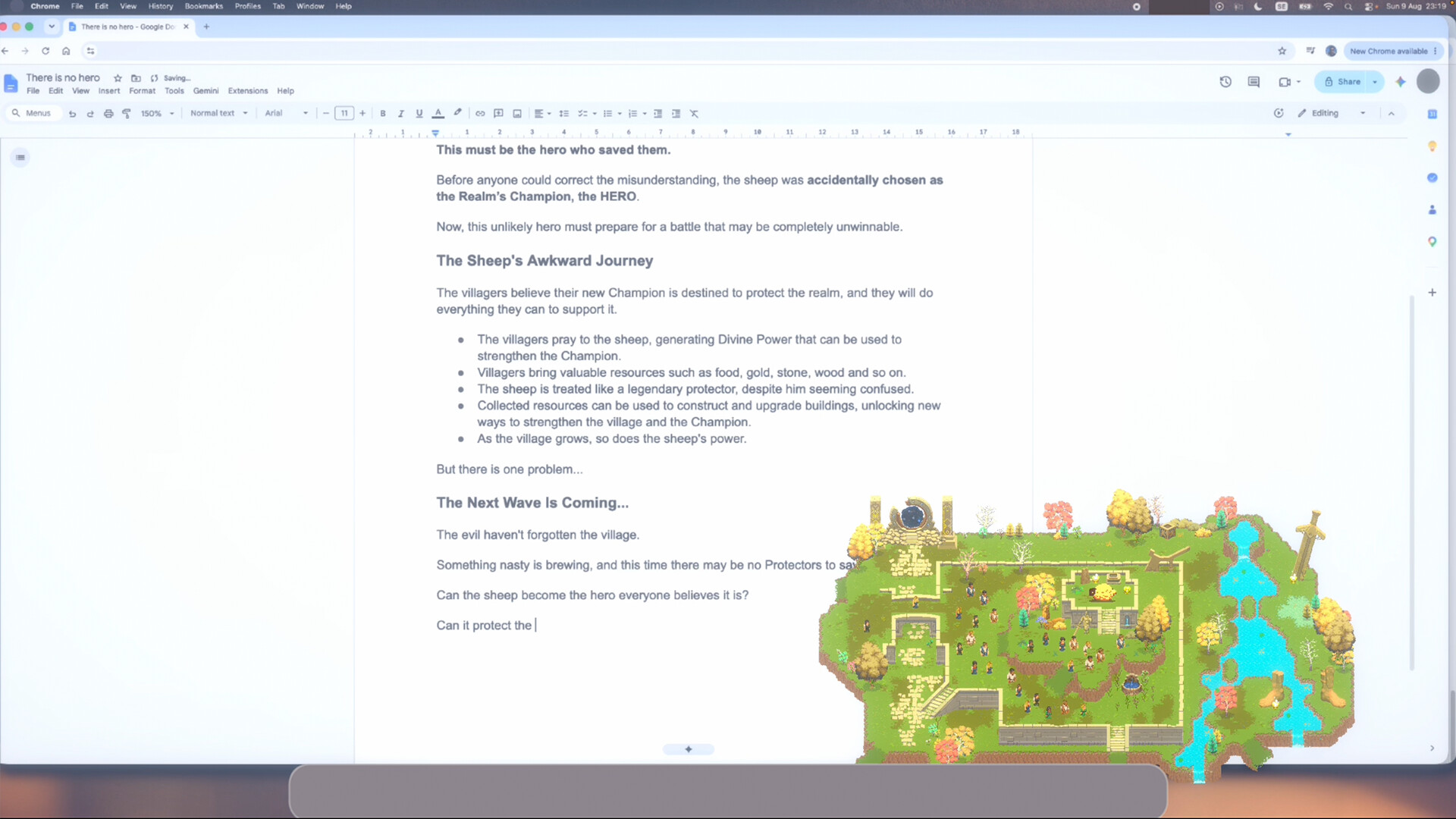
Task: Add a comment from the toolbar
Action: (498, 114)
